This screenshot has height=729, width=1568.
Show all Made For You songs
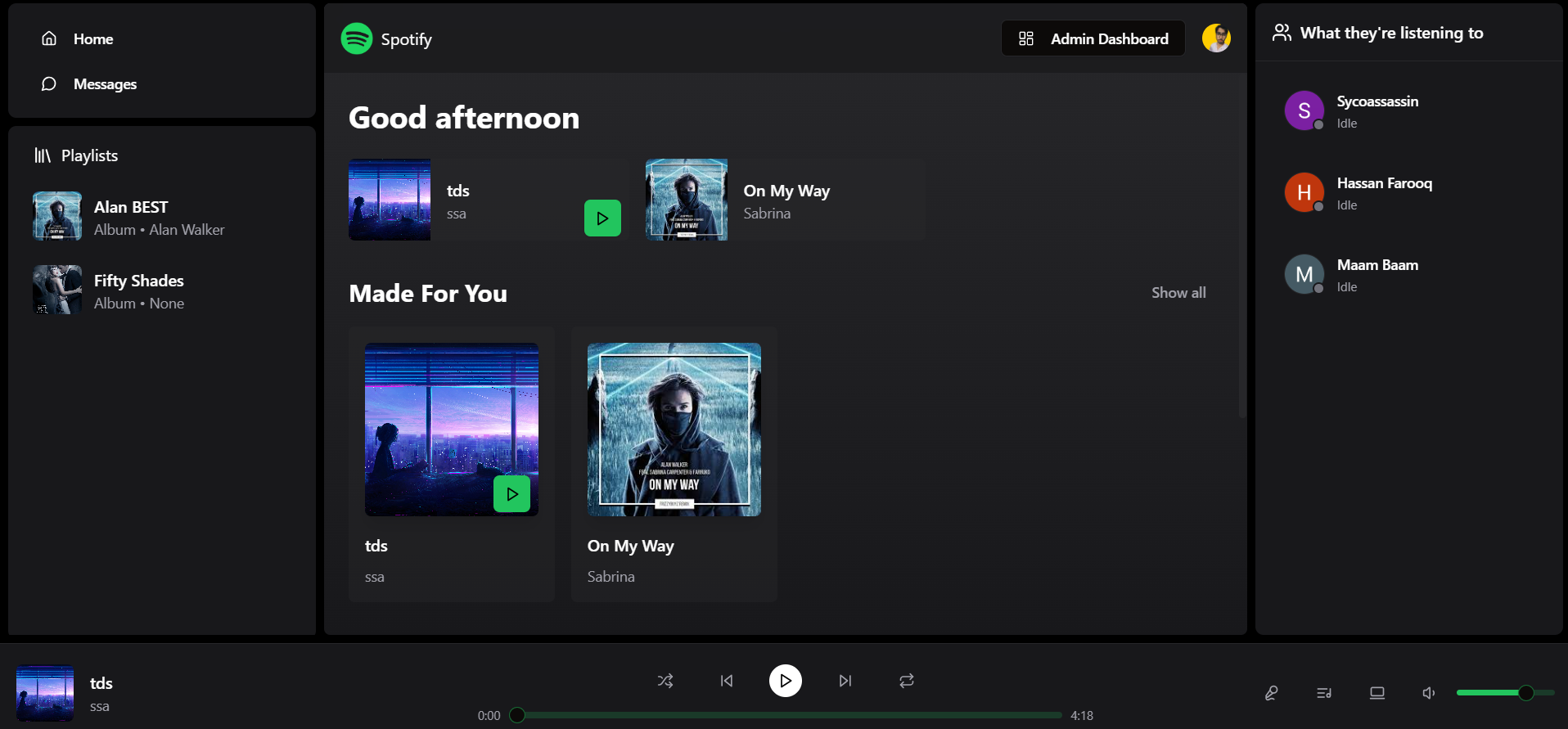click(1178, 293)
